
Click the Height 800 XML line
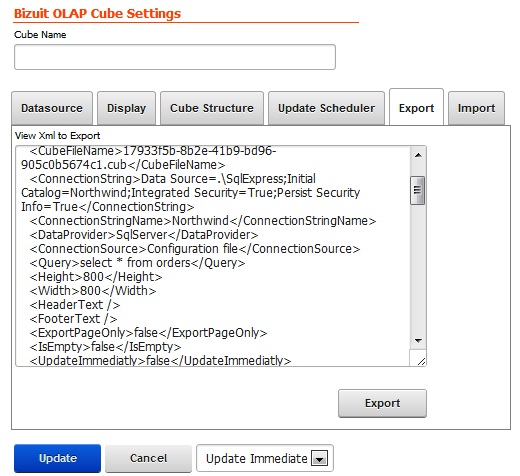coord(96,277)
